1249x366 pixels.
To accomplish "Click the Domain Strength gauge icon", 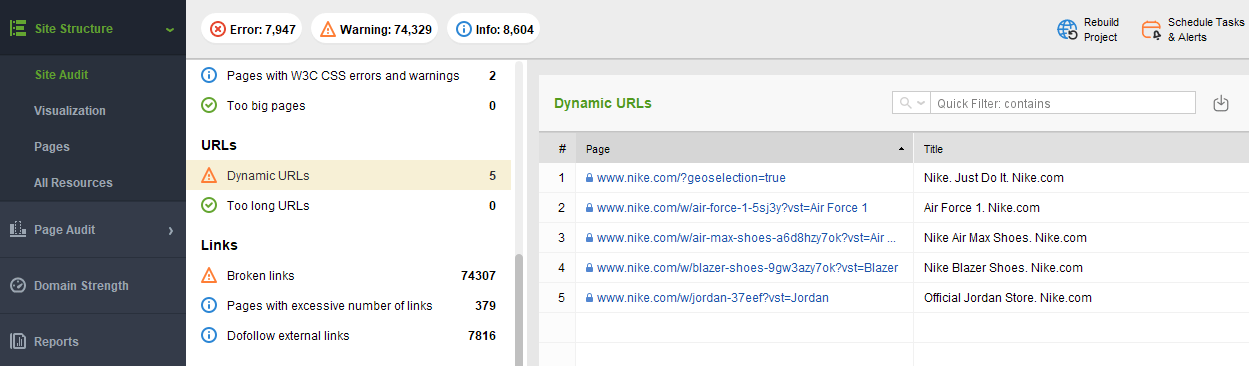I will 17,286.
